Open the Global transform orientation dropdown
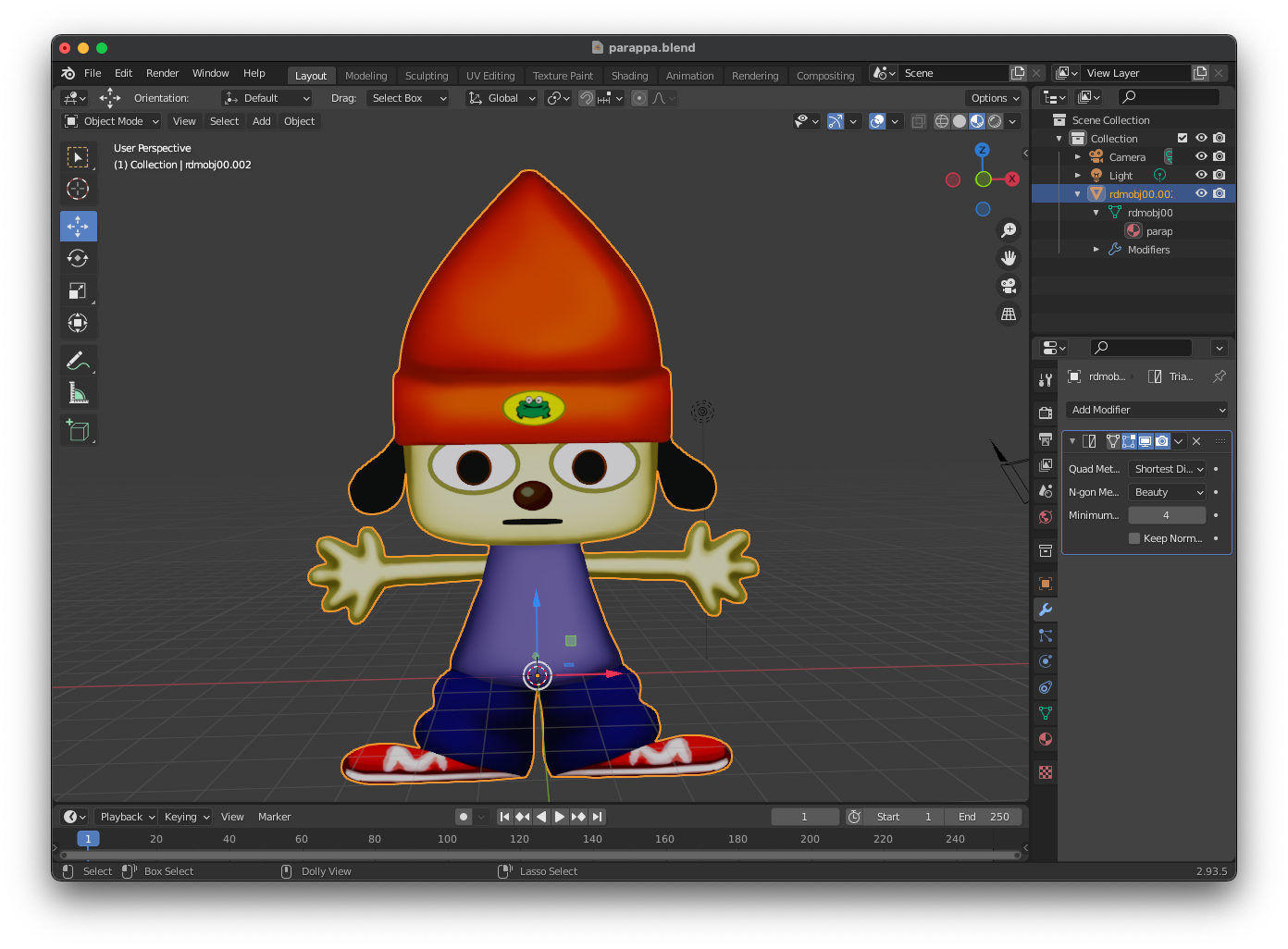Image resolution: width=1288 pixels, height=949 pixels. pos(502,98)
